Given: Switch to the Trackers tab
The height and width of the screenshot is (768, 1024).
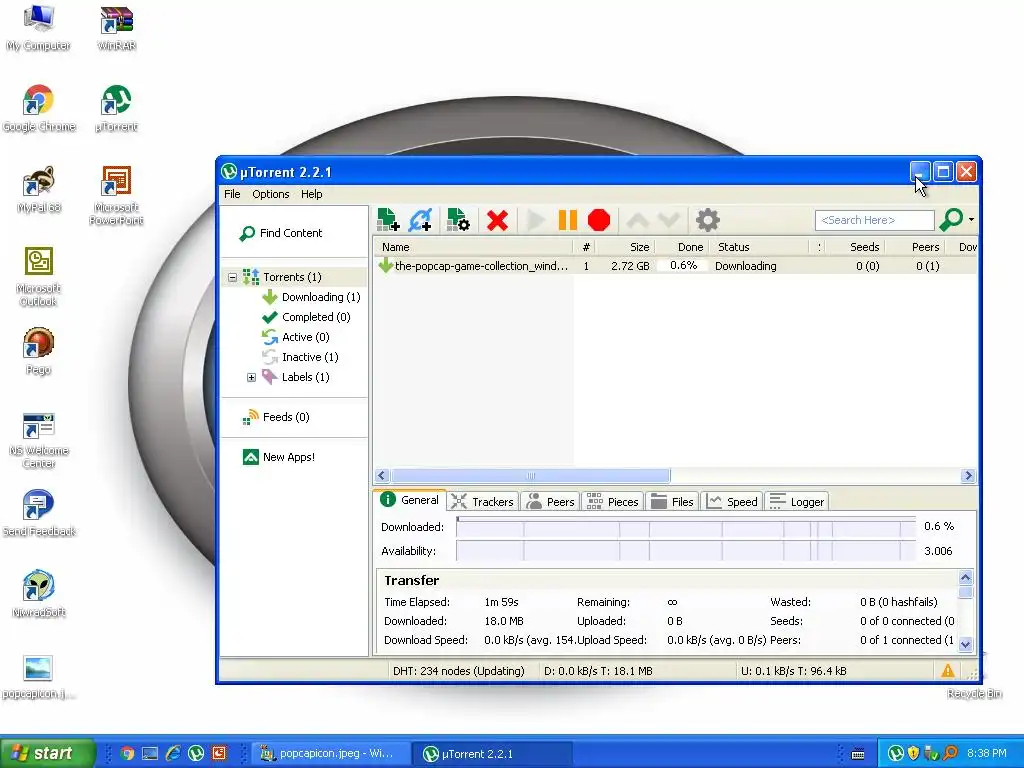Looking at the screenshot, I should point(483,502).
